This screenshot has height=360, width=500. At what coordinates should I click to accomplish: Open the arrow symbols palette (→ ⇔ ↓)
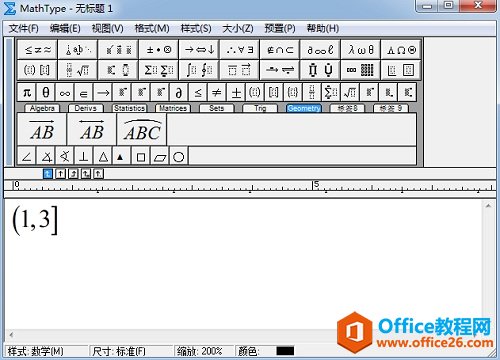[x=199, y=50]
